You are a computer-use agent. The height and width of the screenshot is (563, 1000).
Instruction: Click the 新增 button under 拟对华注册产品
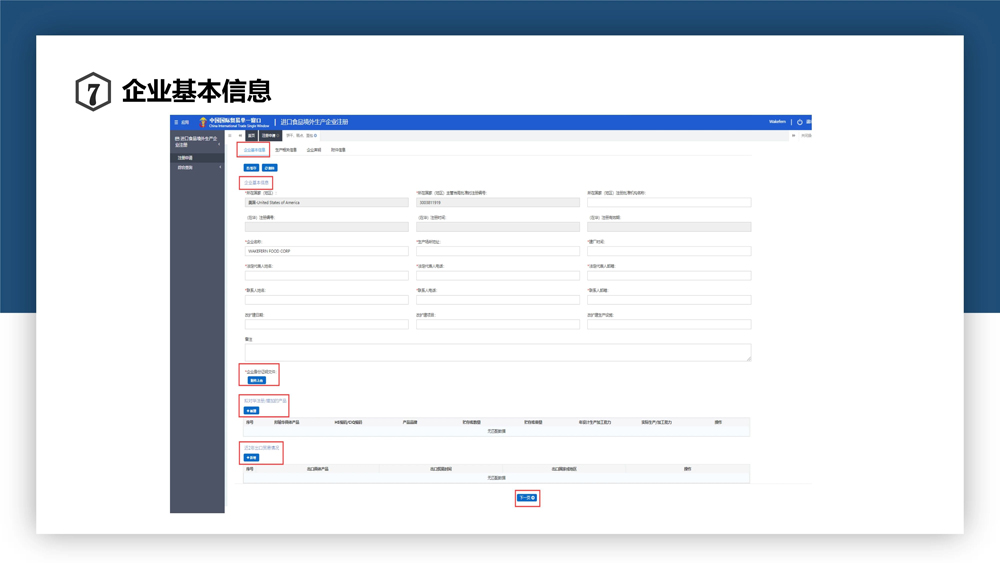pyautogui.click(x=251, y=411)
